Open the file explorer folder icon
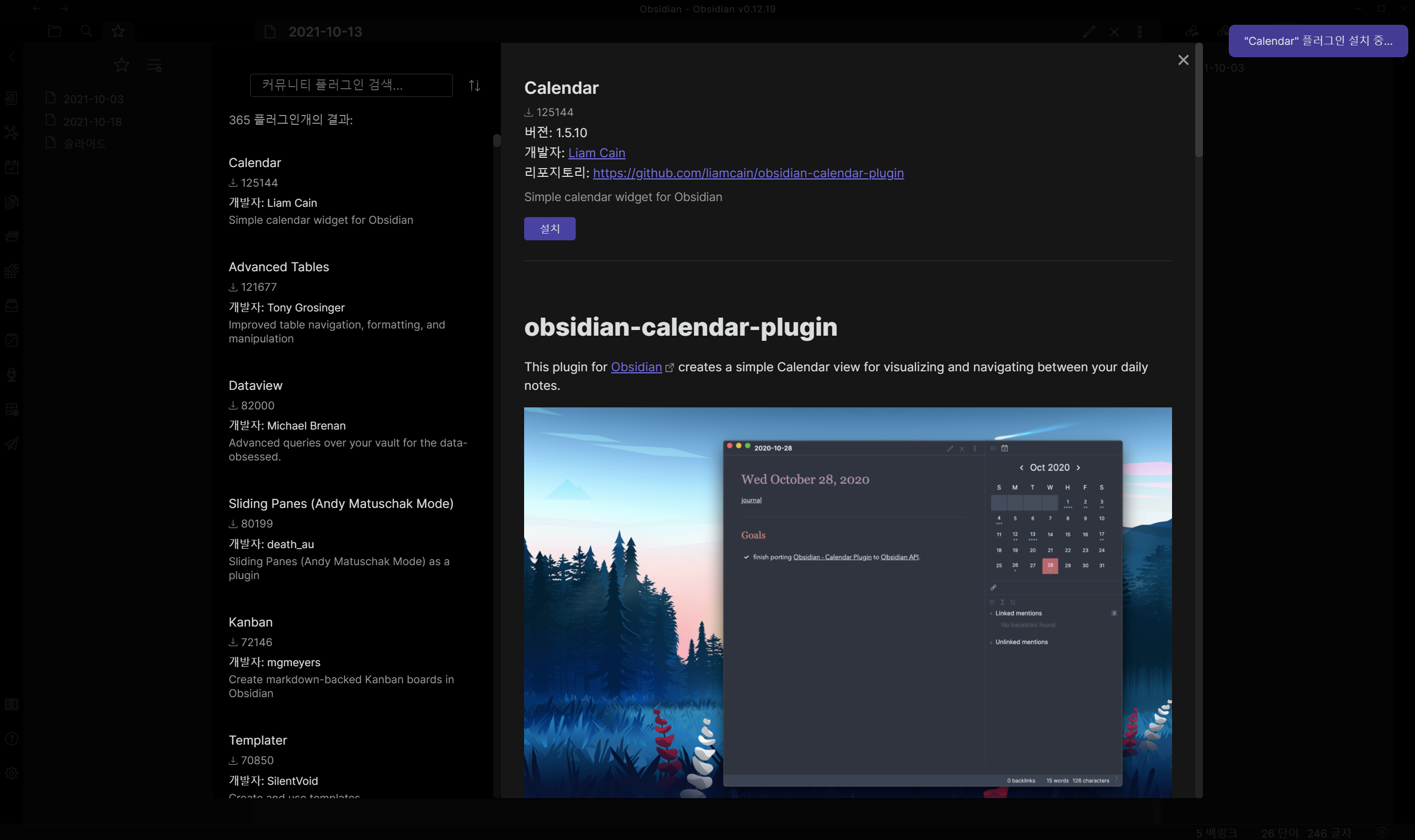The image size is (1415, 840). click(54, 31)
